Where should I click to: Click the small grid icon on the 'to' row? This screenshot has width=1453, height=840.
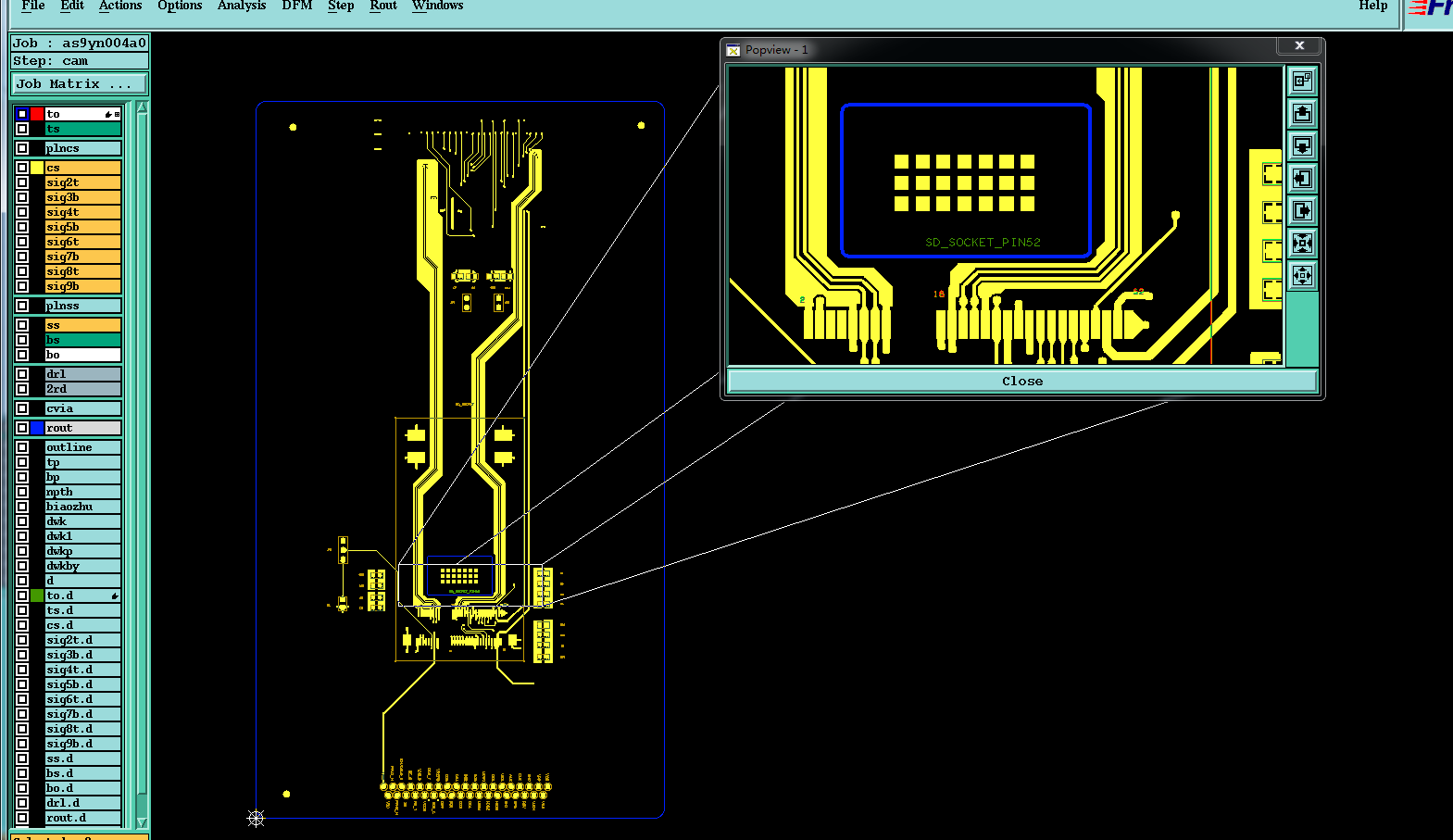point(117,114)
